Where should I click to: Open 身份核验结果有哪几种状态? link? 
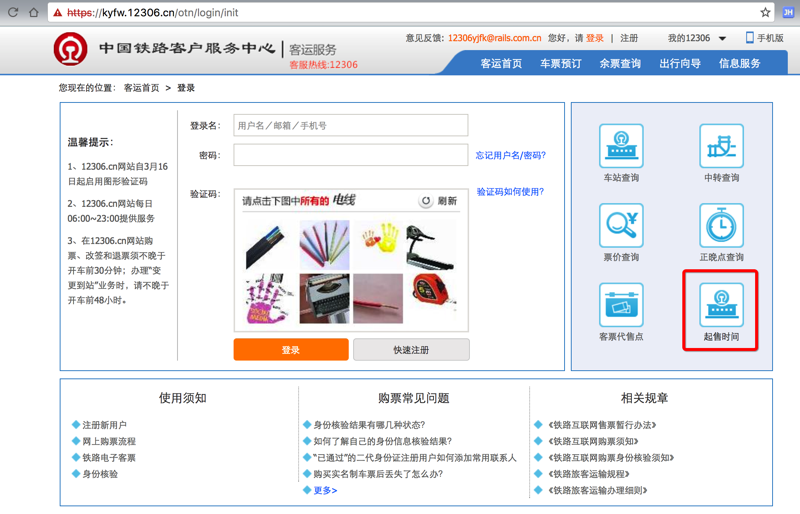[369, 425]
